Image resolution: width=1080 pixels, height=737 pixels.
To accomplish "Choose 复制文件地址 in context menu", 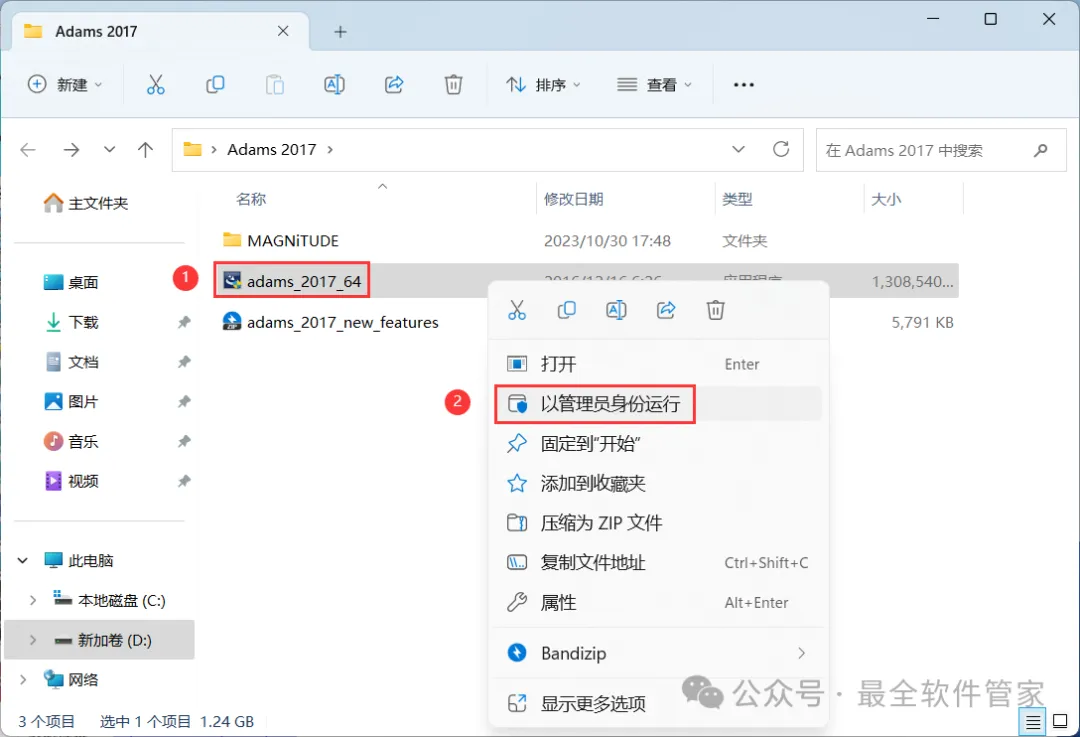I will click(658, 563).
